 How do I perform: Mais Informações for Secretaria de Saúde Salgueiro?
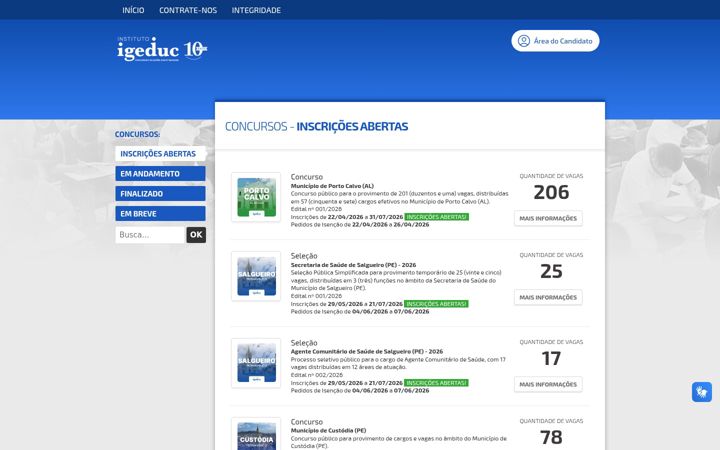pos(548,297)
